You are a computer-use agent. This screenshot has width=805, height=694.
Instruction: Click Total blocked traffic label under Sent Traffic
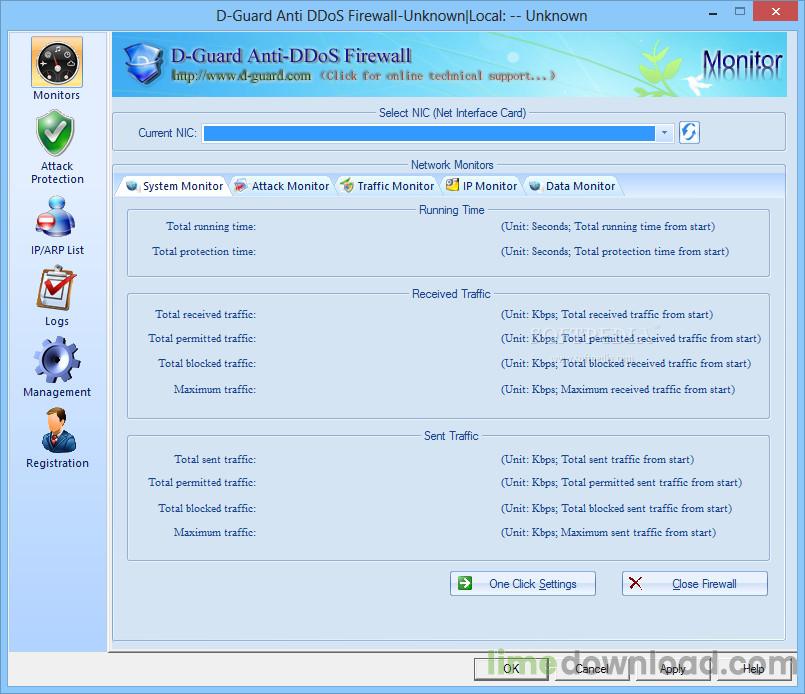(x=206, y=508)
